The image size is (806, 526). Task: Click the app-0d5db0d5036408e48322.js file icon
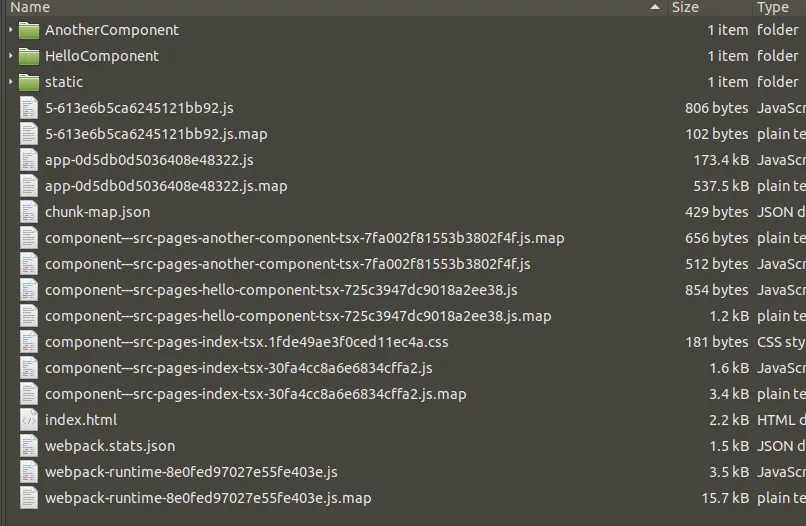[x=29, y=160]
